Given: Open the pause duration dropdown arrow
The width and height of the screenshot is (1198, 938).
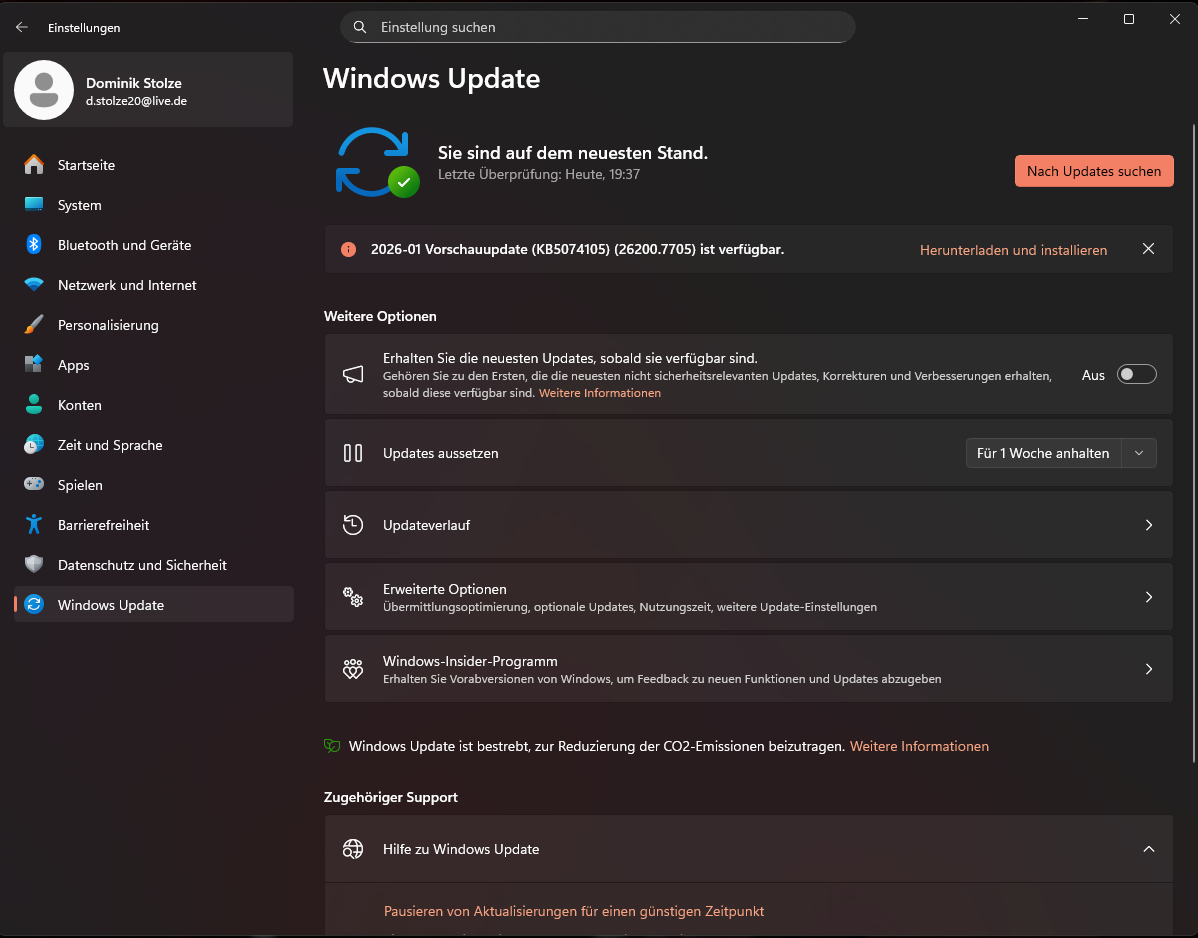Looking at the screenshot, I should tap(1139, 453).
